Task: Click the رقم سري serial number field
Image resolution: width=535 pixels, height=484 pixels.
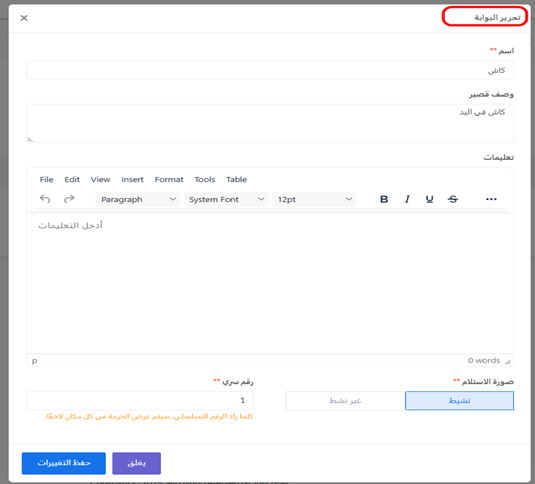Action: coord(140,400)
